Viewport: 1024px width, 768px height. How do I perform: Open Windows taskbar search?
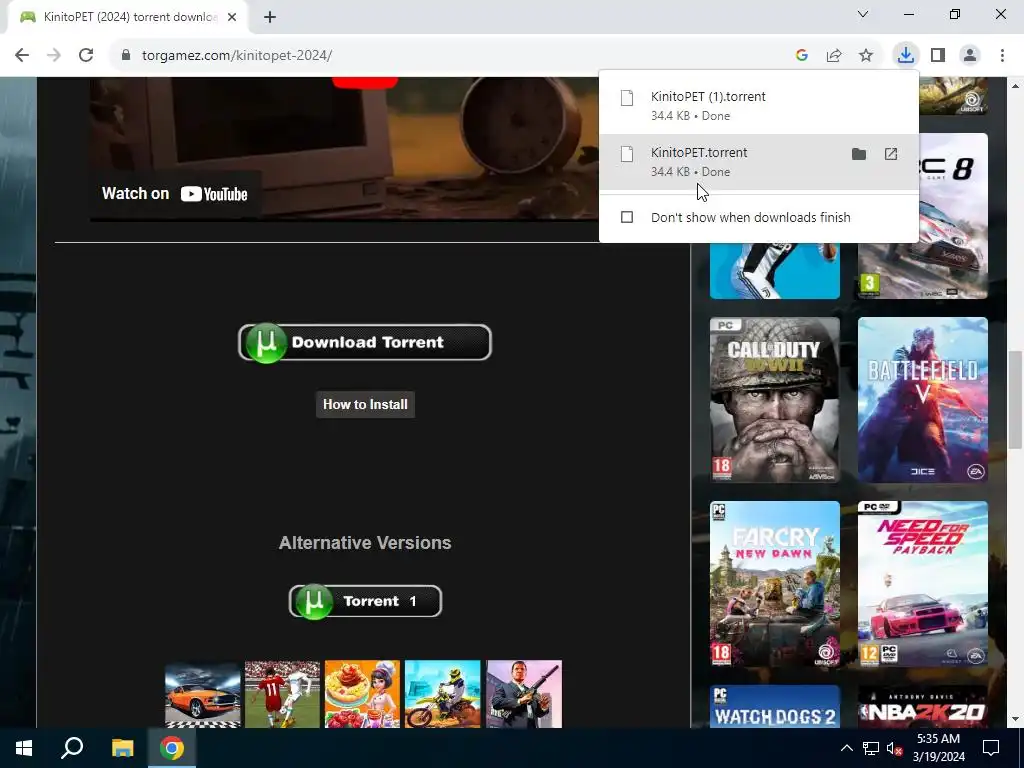point(72,748)
